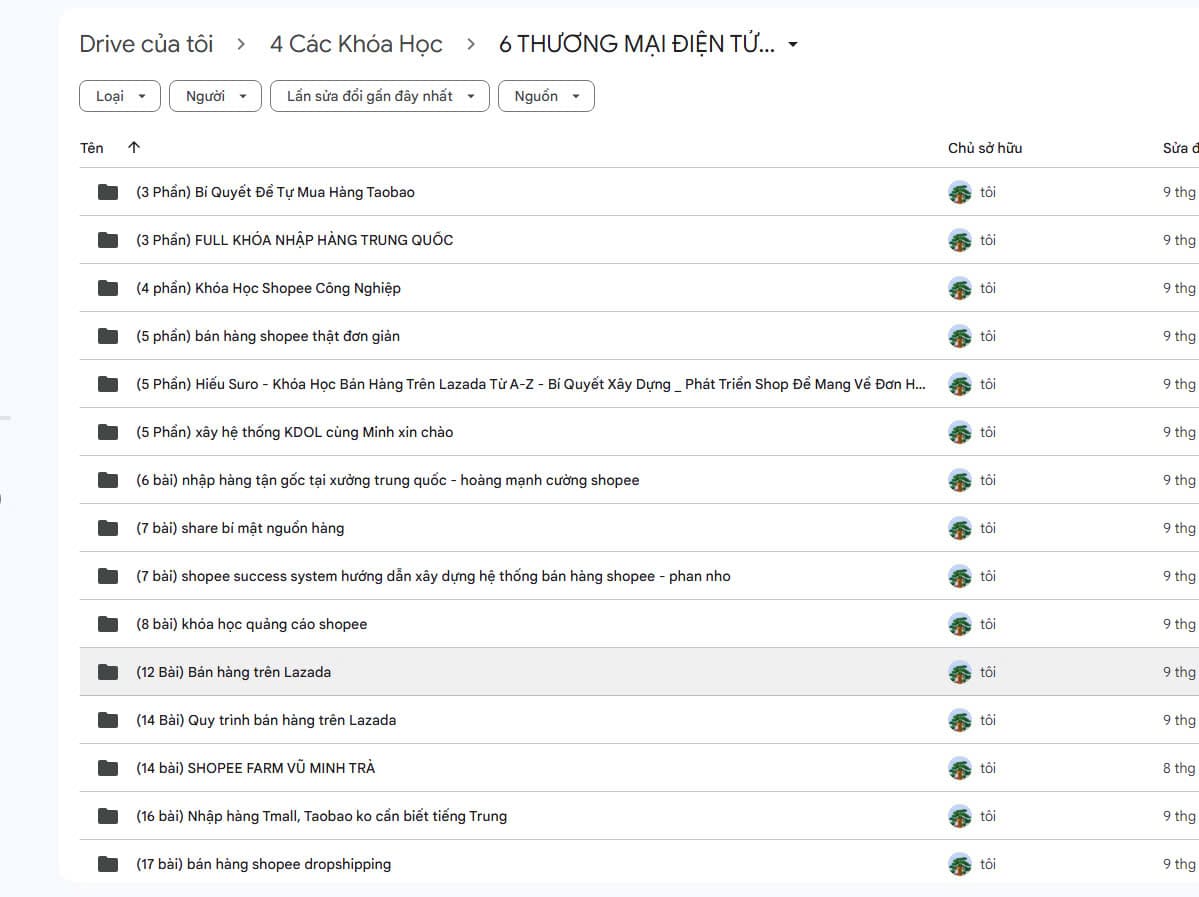
Task: Click folder icon for bán hàng shopee thật đơn giản
Action: point(108,336)
